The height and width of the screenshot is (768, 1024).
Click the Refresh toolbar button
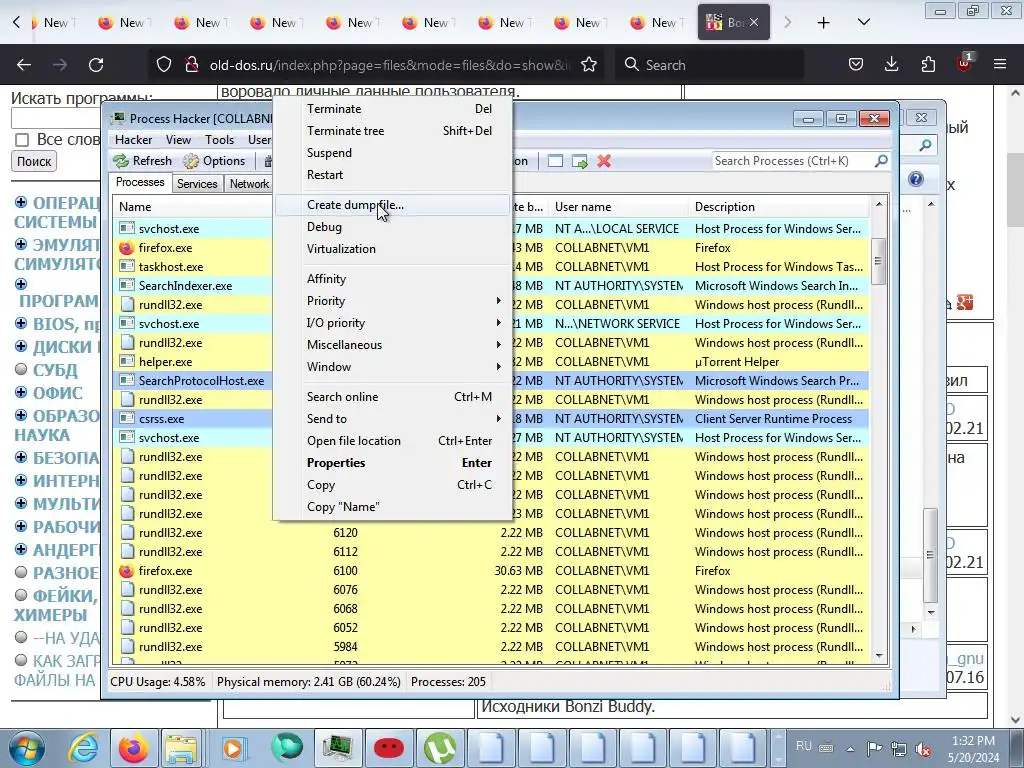(142, 161)
